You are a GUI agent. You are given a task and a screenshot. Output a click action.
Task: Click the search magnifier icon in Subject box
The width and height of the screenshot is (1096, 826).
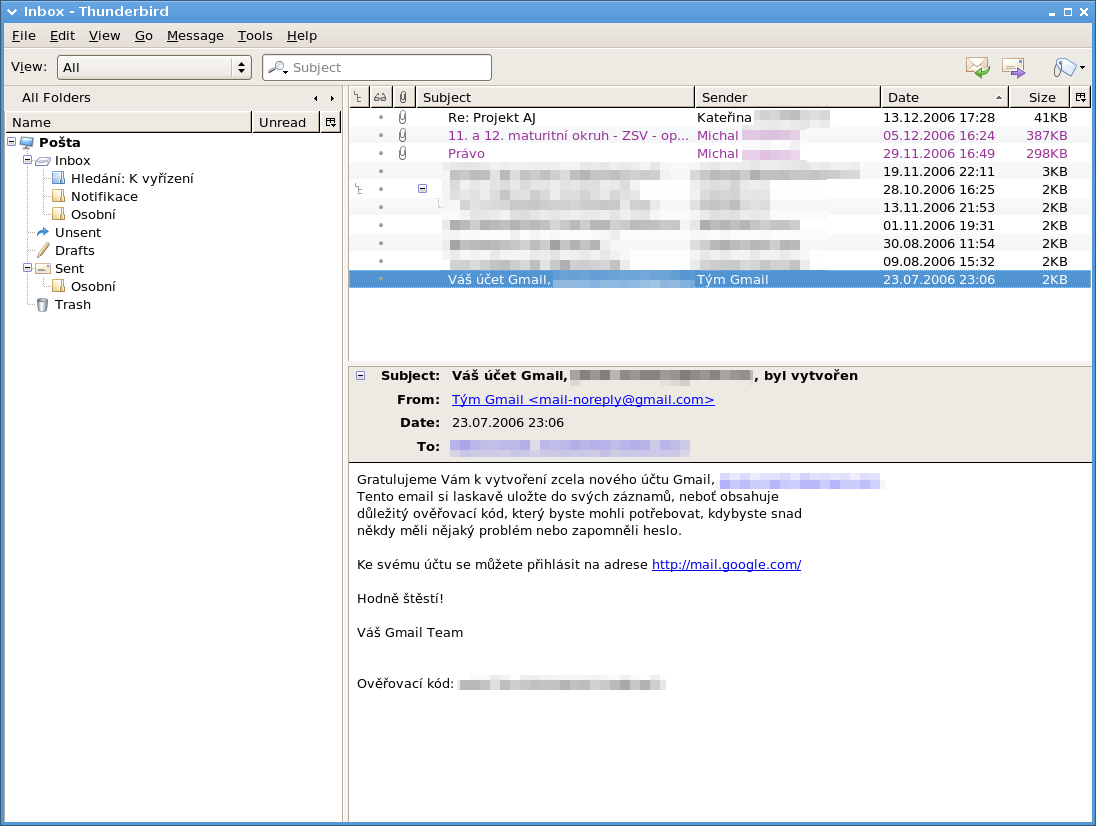tap(278, 68)
